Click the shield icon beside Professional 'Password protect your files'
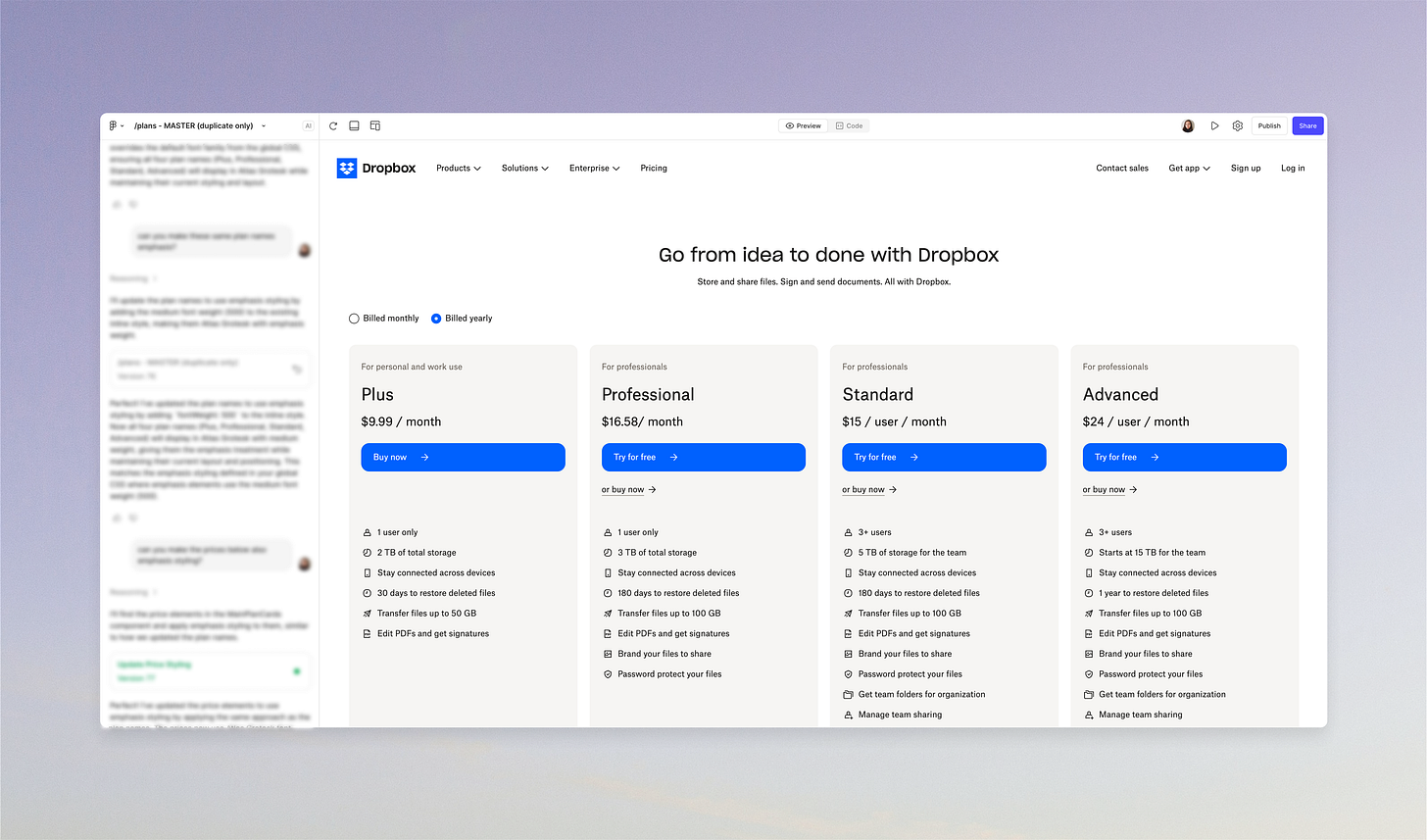 coord(608,674)
